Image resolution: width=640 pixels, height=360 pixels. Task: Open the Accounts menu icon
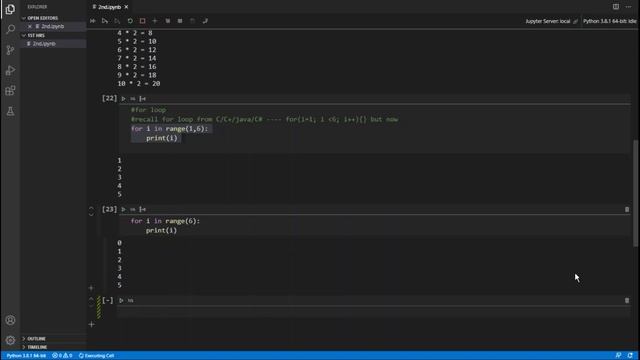click(10, 320)
